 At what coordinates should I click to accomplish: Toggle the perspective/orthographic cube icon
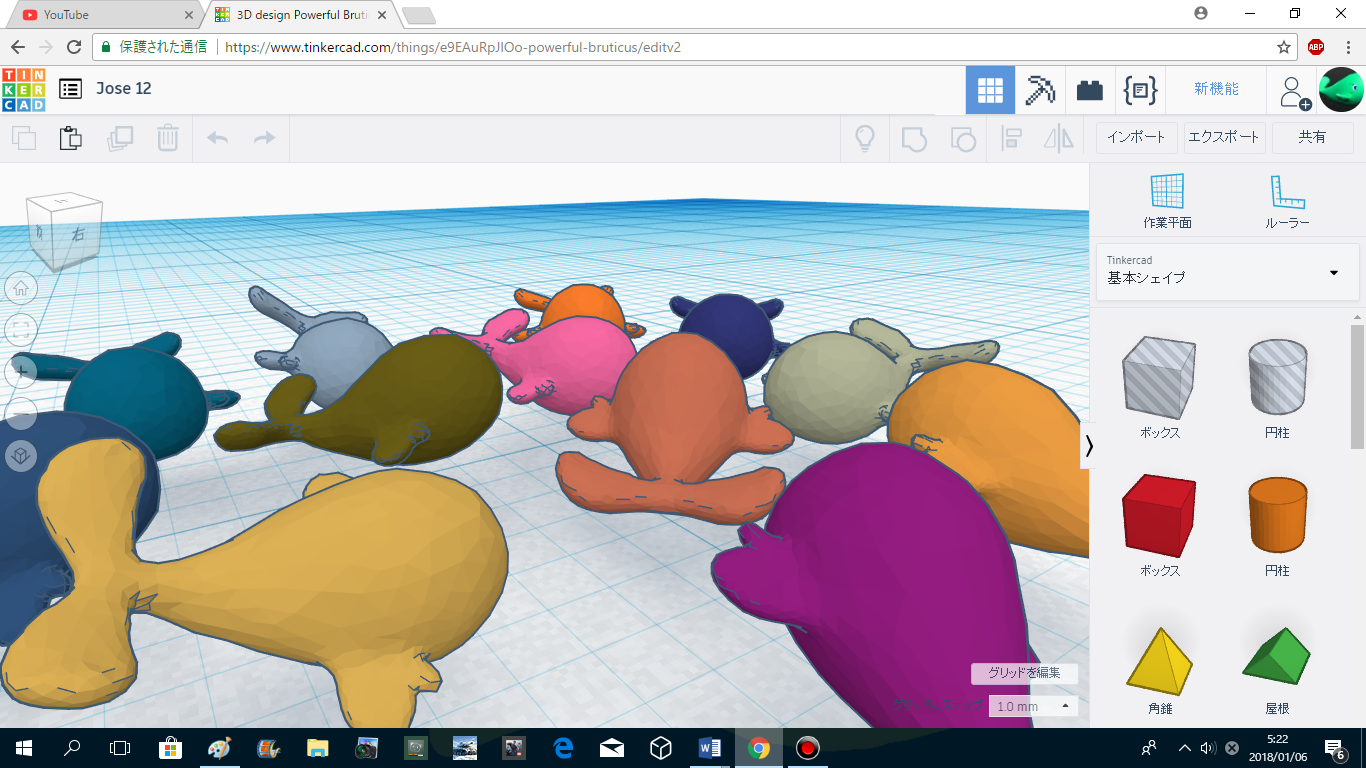21,456
